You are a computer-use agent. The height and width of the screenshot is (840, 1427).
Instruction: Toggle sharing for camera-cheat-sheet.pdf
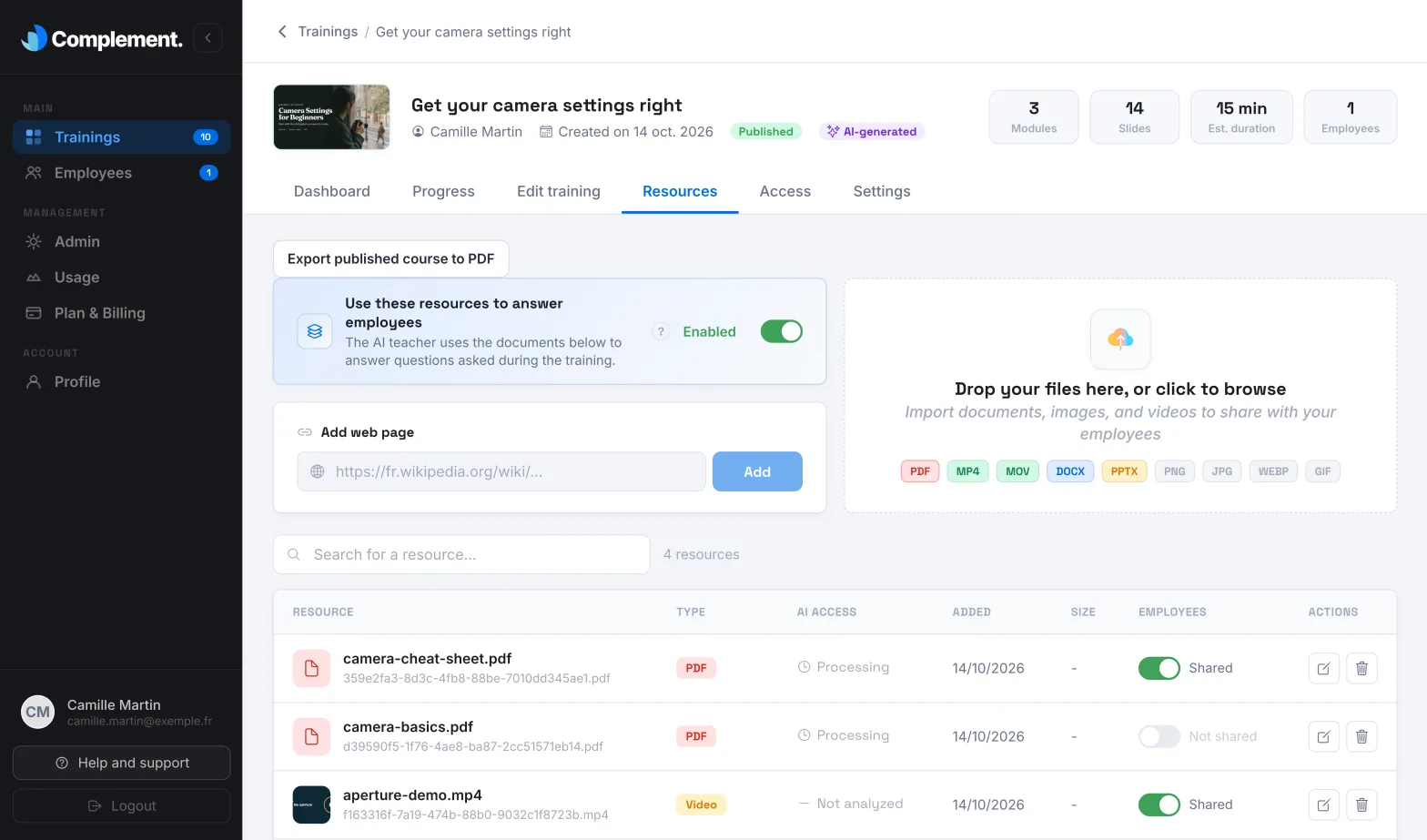(1159, 668)
